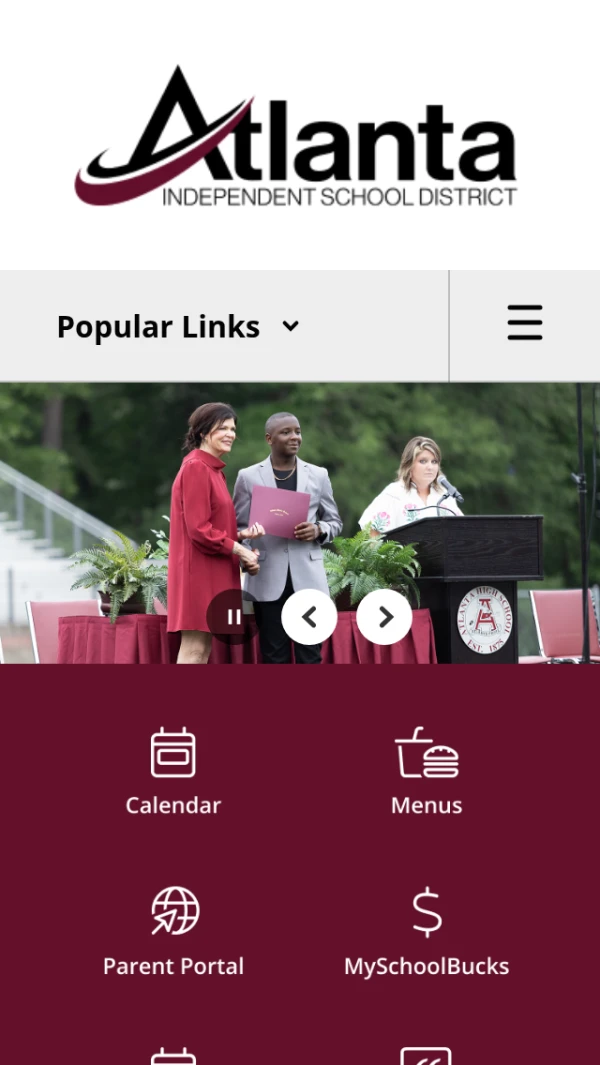Go to the previous slide
600x1065 pixels.
point(309,617)
